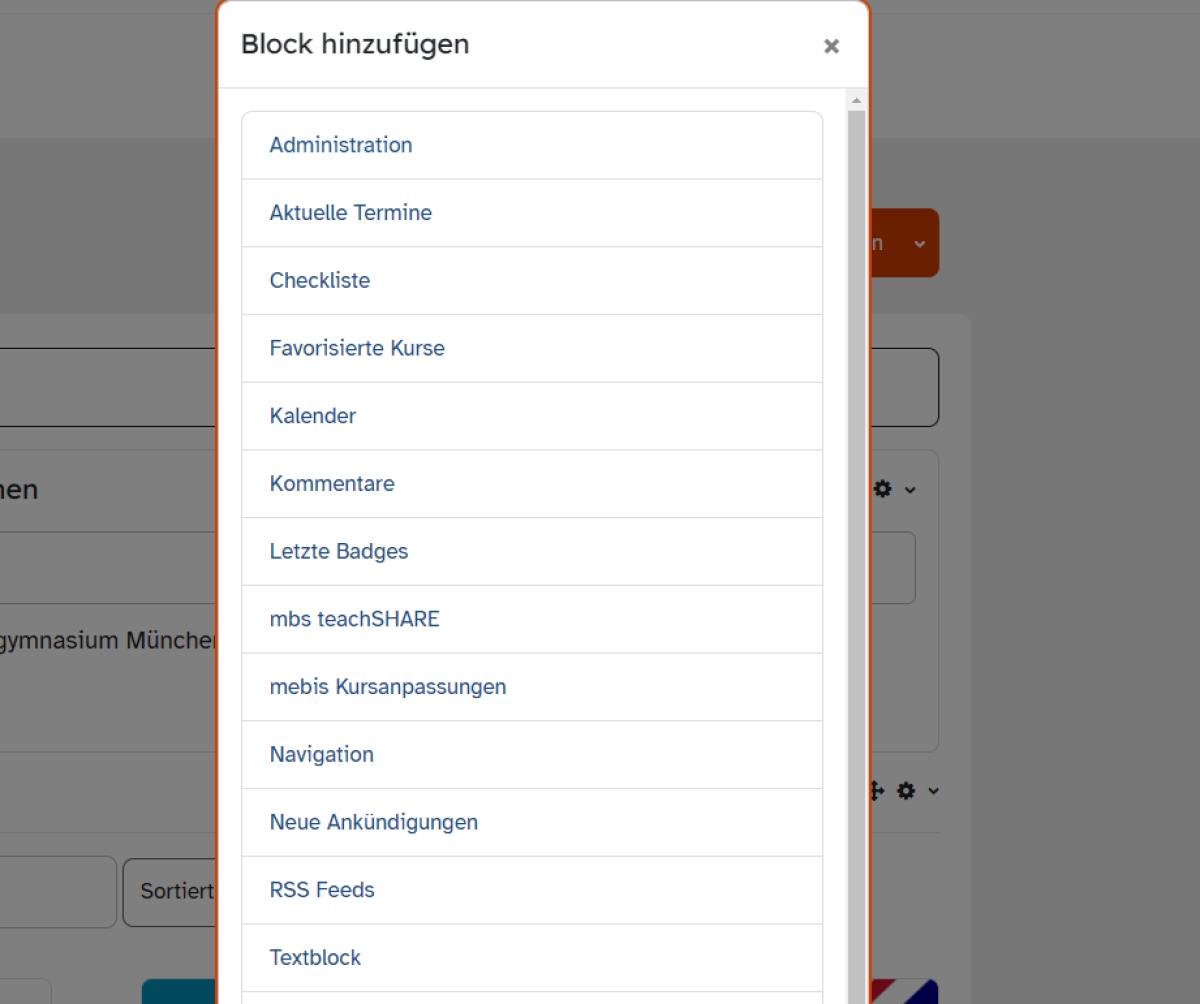Select Neue Ankündigungen block
The width and height of the screenshot is (1200, 1004).
click(x=532, y=822)
